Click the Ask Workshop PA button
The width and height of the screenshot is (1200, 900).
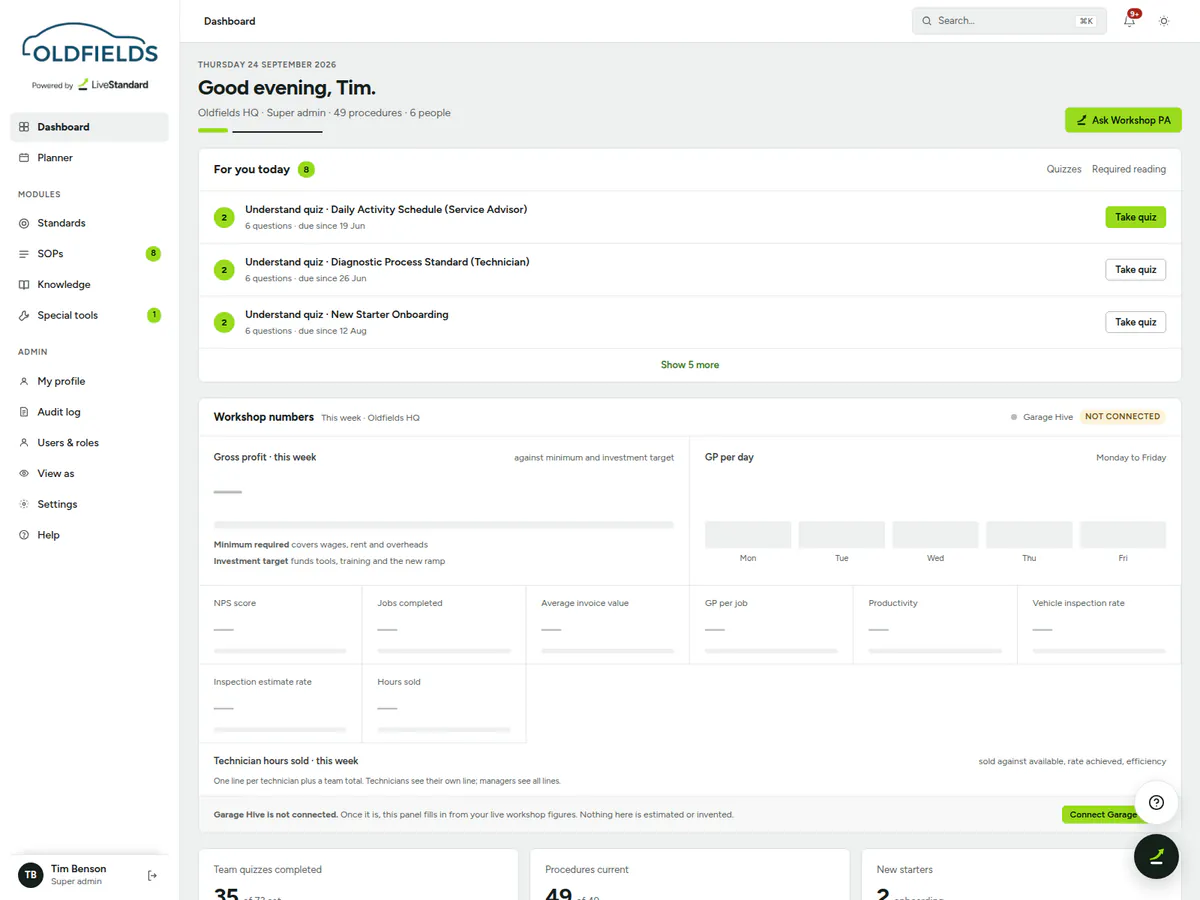1123,120
